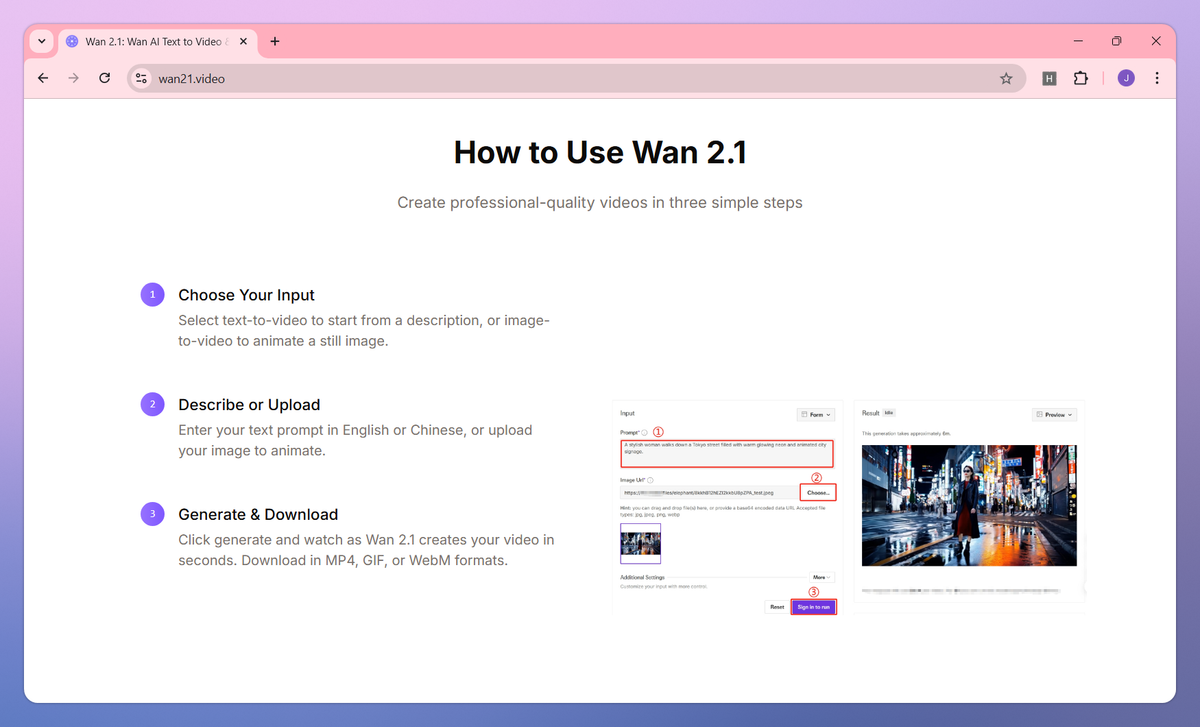This screenshot has height=727, width=1200.
Task: Click the Reset button
Action: 777,607
